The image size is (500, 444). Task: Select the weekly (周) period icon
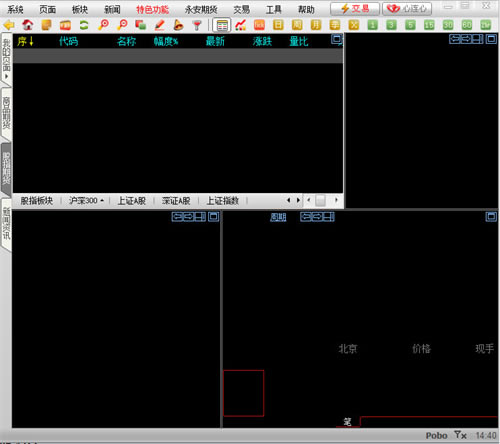pos(297,25)
